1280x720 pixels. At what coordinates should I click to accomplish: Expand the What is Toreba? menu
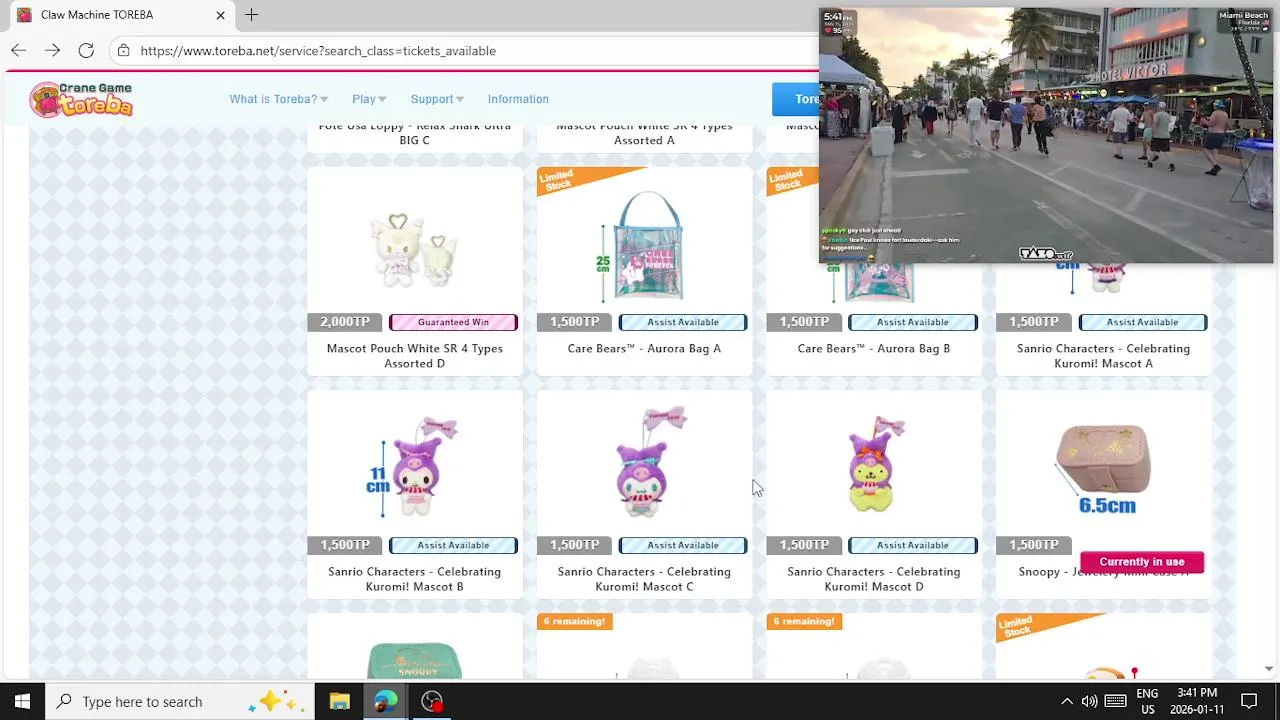tap(278, 99)
